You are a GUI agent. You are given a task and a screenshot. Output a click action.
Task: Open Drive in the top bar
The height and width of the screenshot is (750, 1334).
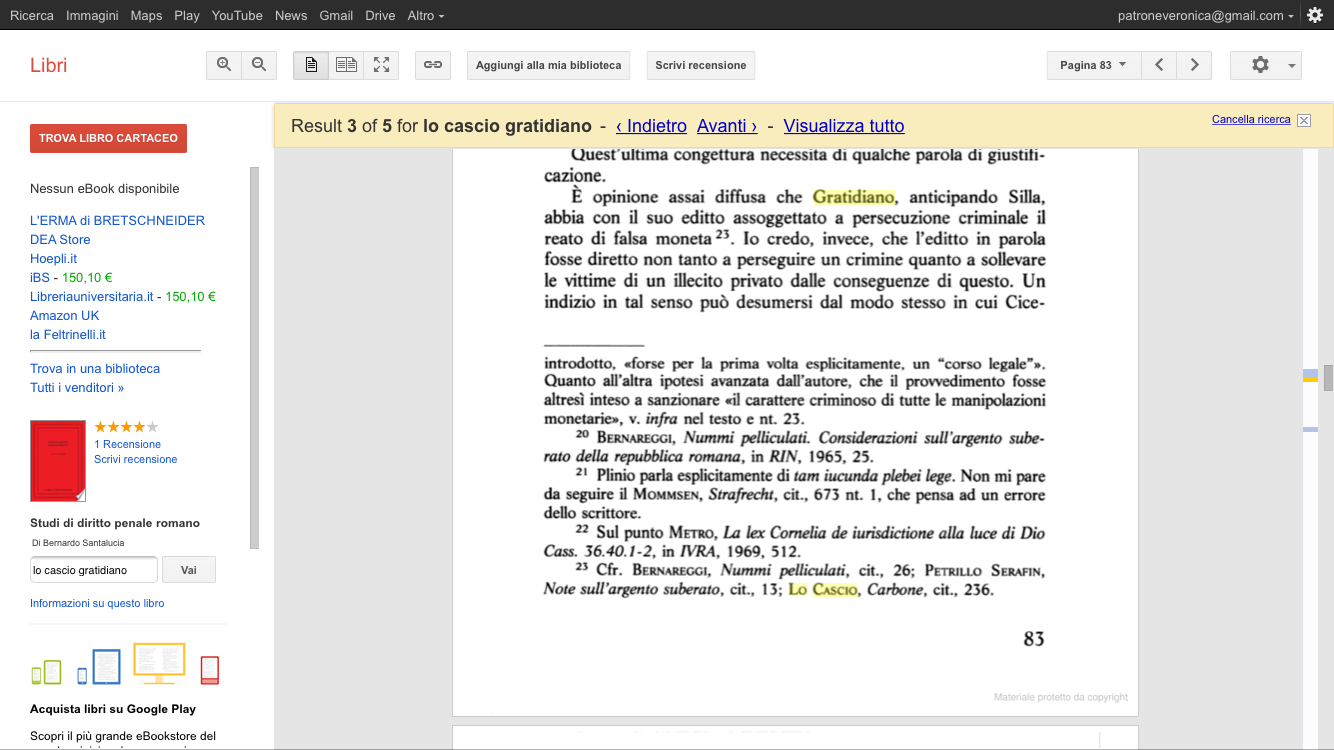(x=380, y=15)
